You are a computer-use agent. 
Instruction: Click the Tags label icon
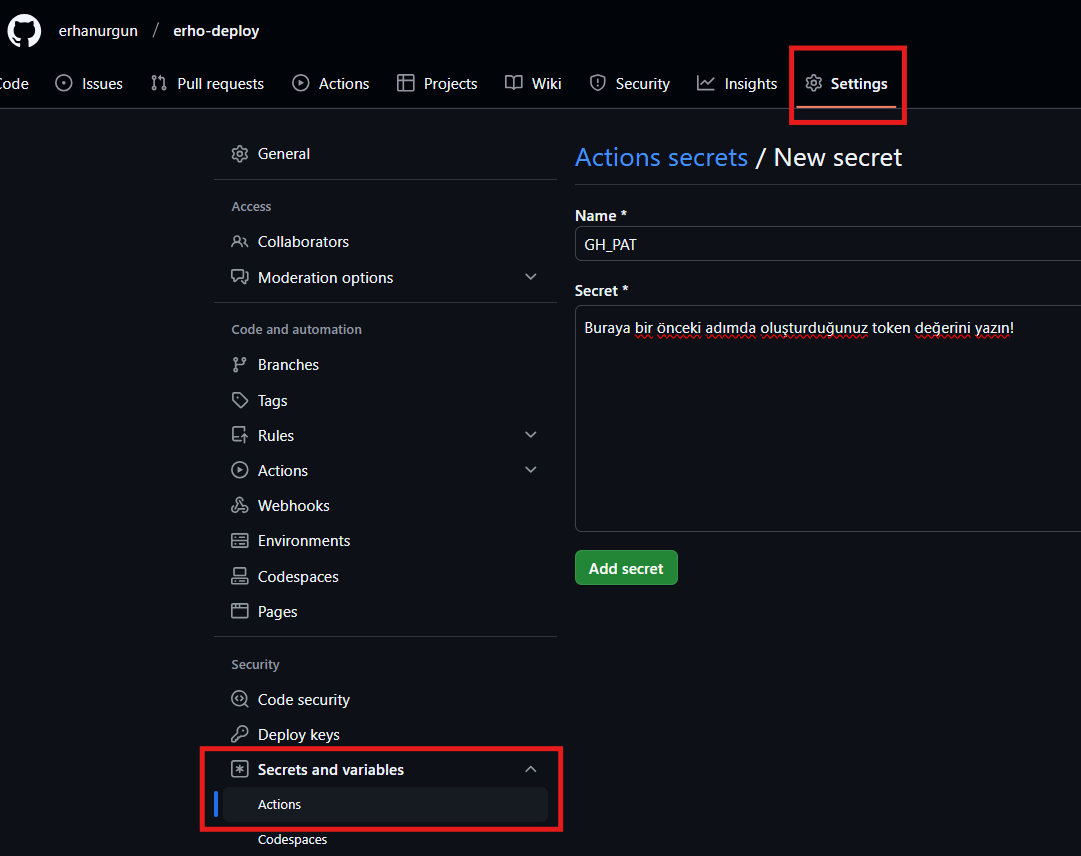239,400
